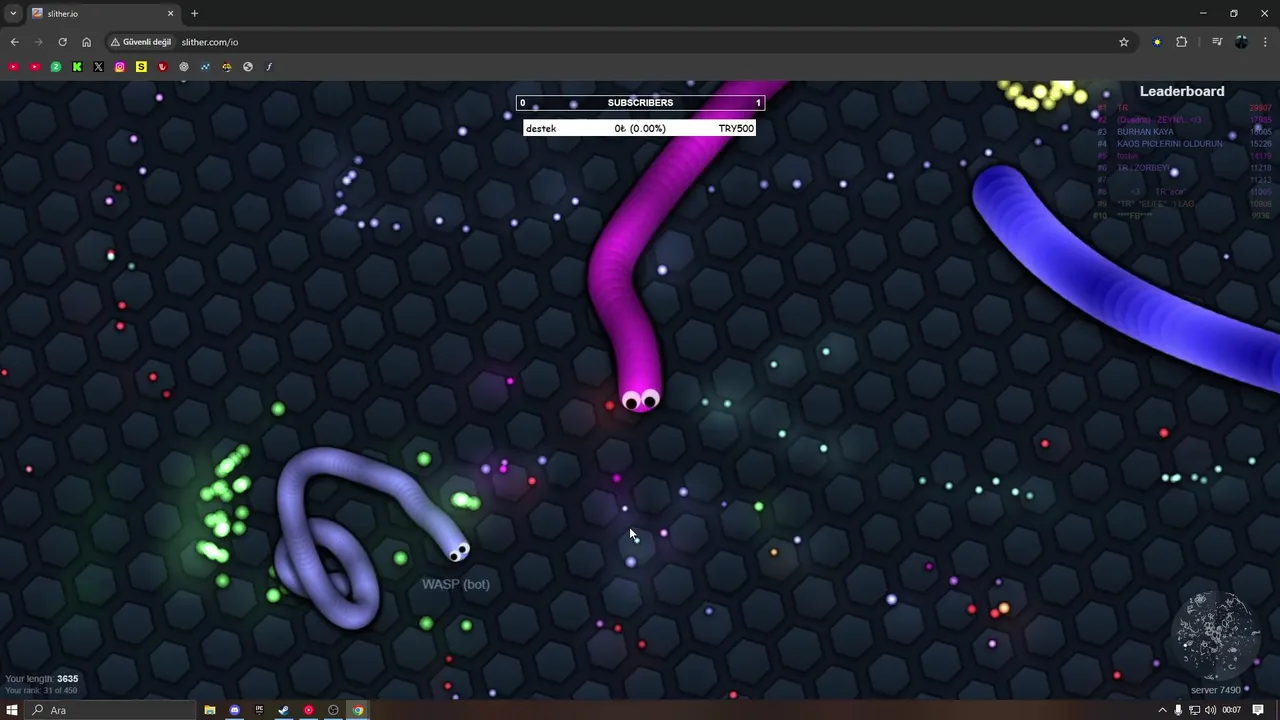Open the italic f bookmark

tap(269, 67)
